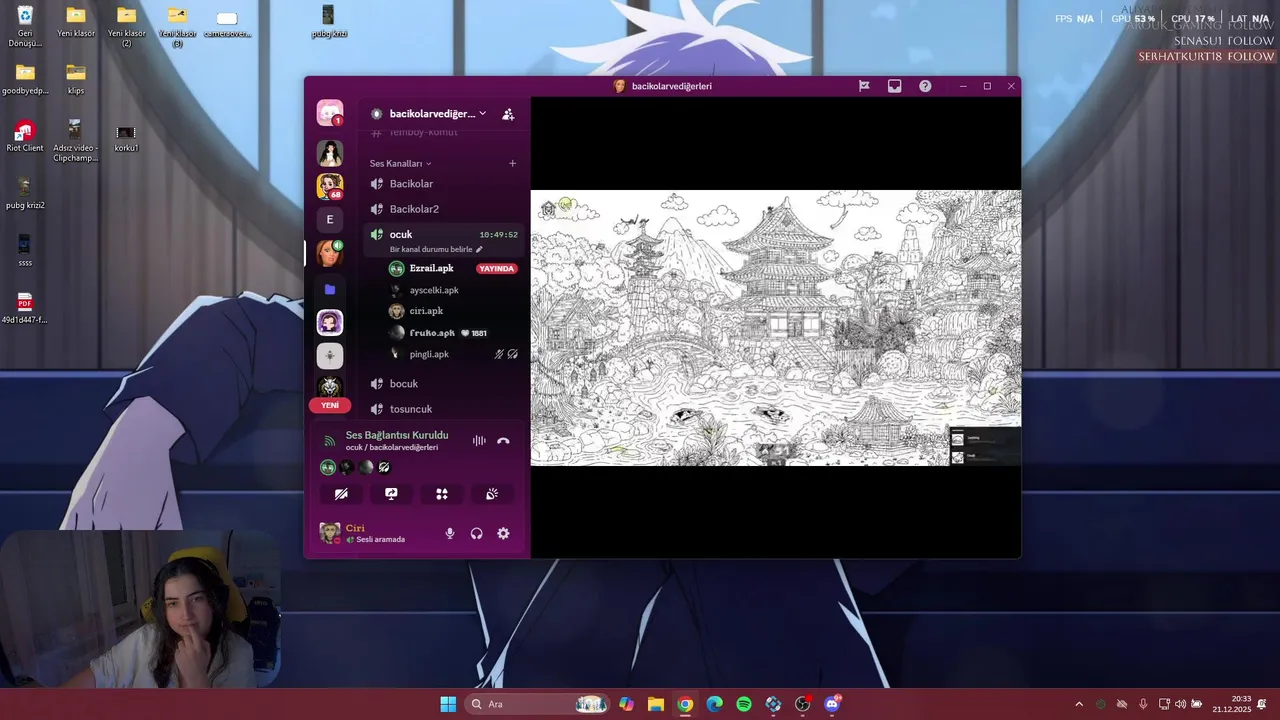Open the soundboard button
Screen dimensions: 1280x720
[x=492, y=494]
